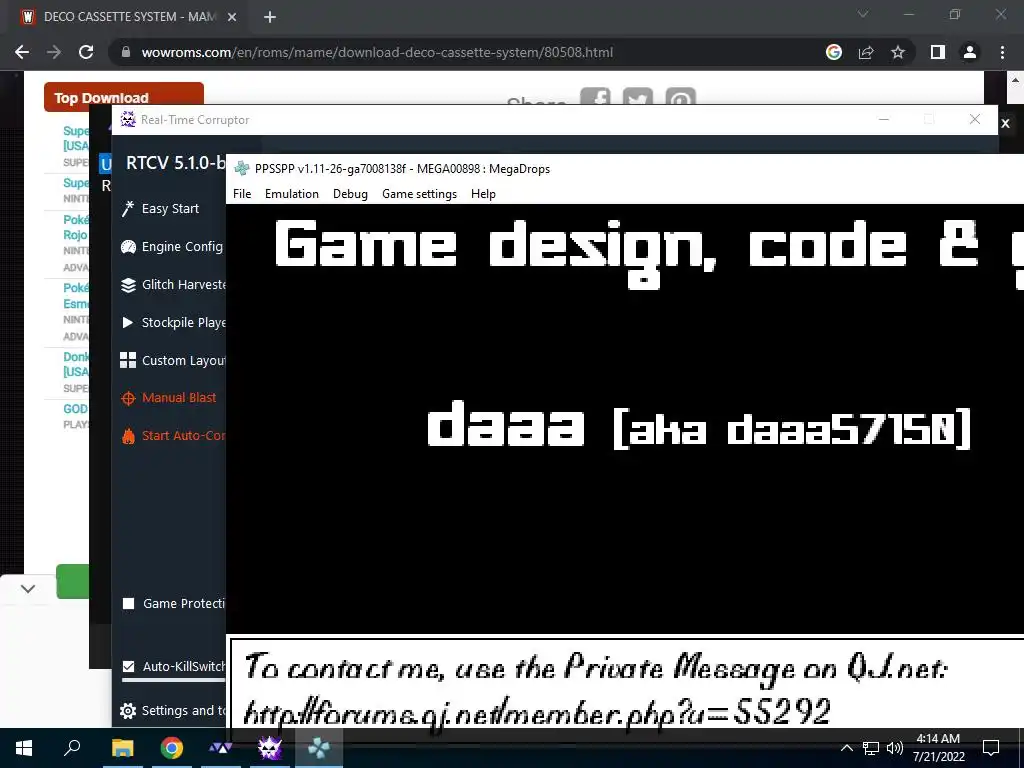This screenshot has width=1024, height=768.
Task: Click the PPSSPP title bar icon
Action: pyautogui.click(x=242, y=168)
